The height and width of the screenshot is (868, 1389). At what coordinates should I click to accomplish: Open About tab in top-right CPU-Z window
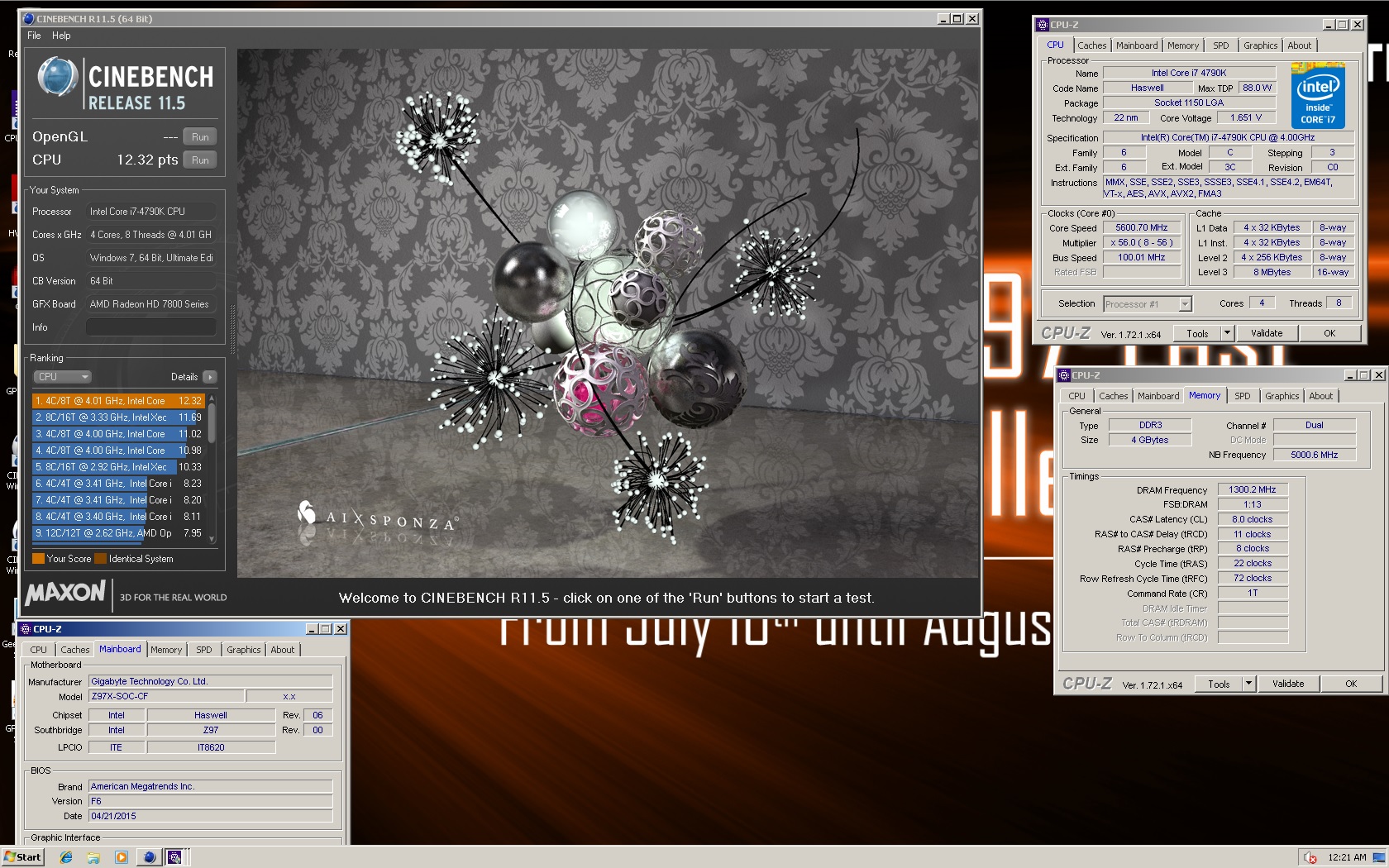click(1299, 45)
